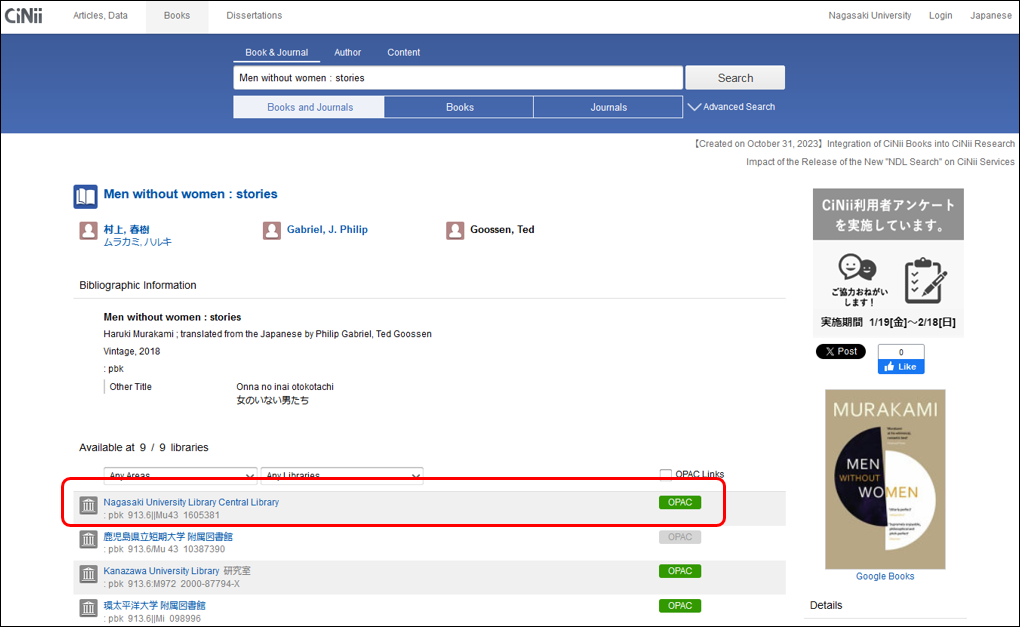
Task: Focus the search text field
Action: [x=458, y=77]
